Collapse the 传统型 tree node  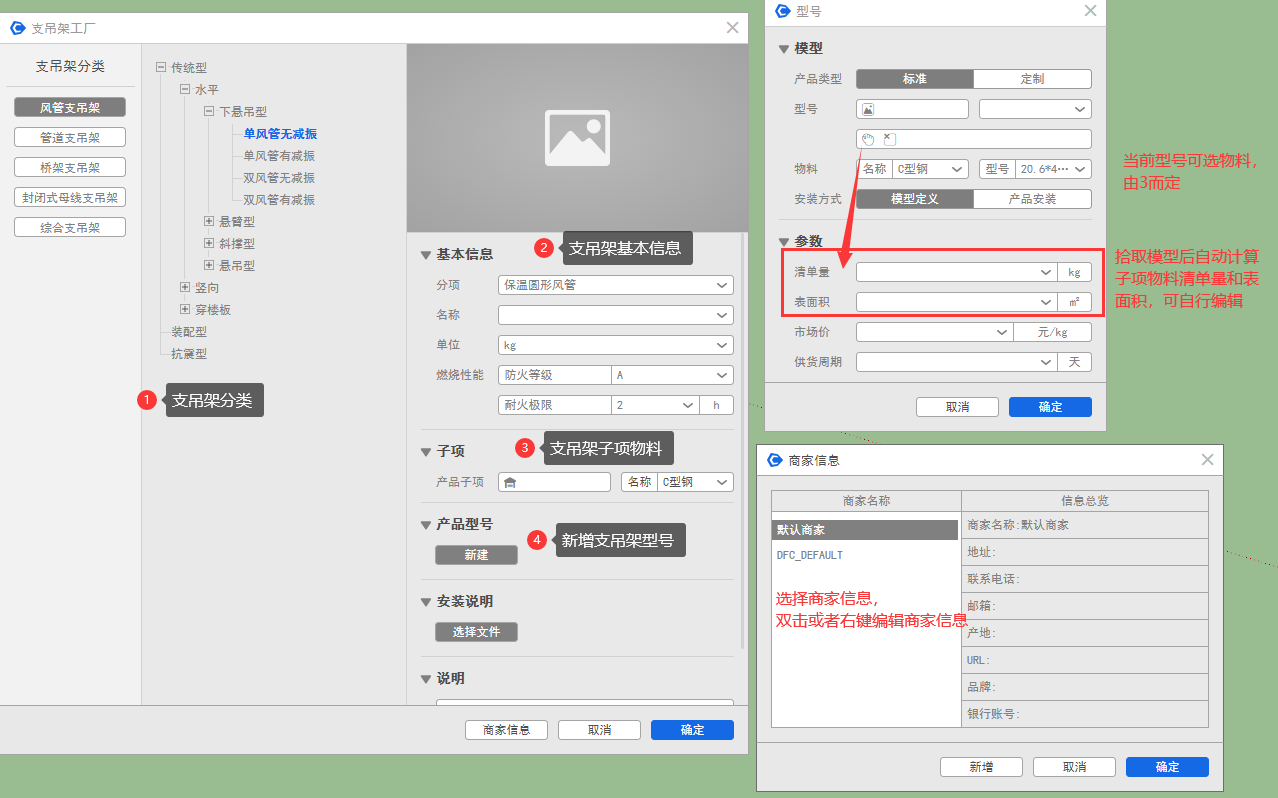point(161,68)
